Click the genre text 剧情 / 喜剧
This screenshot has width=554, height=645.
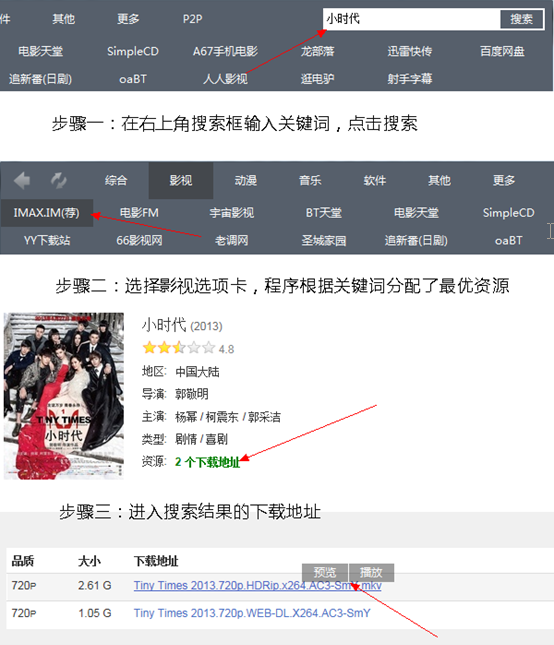201,439
